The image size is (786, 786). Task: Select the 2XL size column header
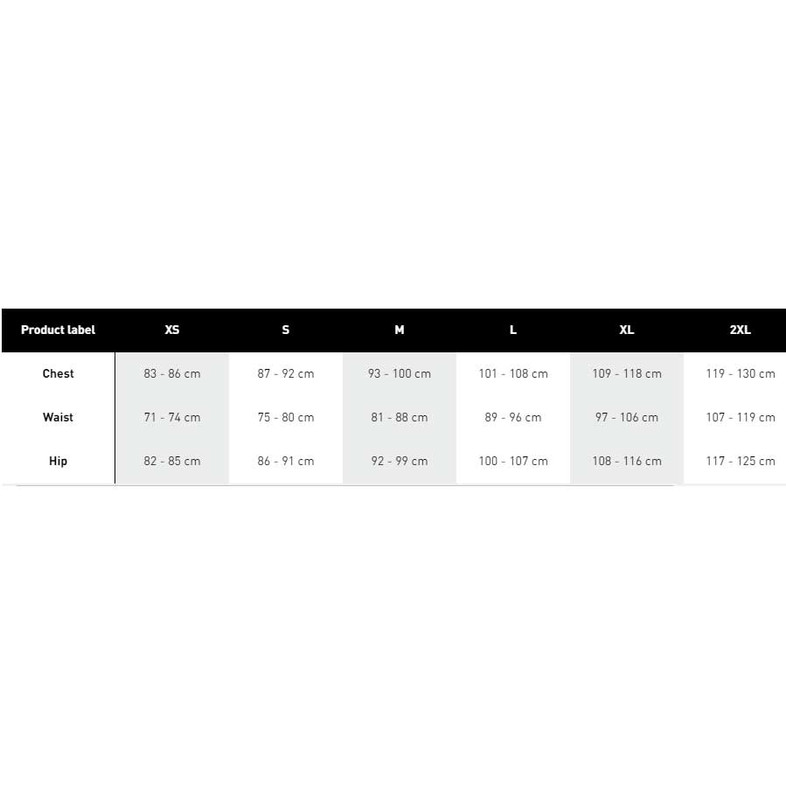(740, 329)
